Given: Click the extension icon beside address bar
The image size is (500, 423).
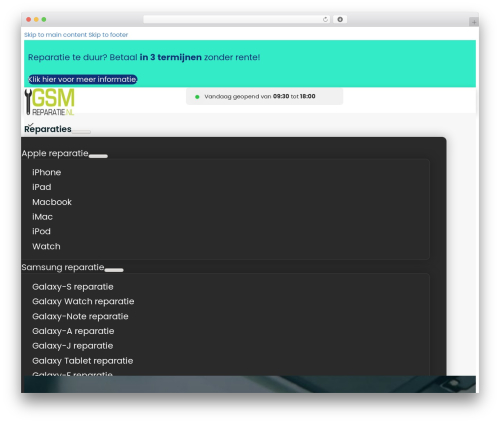Looking at the screenshot, I should 340,20.
